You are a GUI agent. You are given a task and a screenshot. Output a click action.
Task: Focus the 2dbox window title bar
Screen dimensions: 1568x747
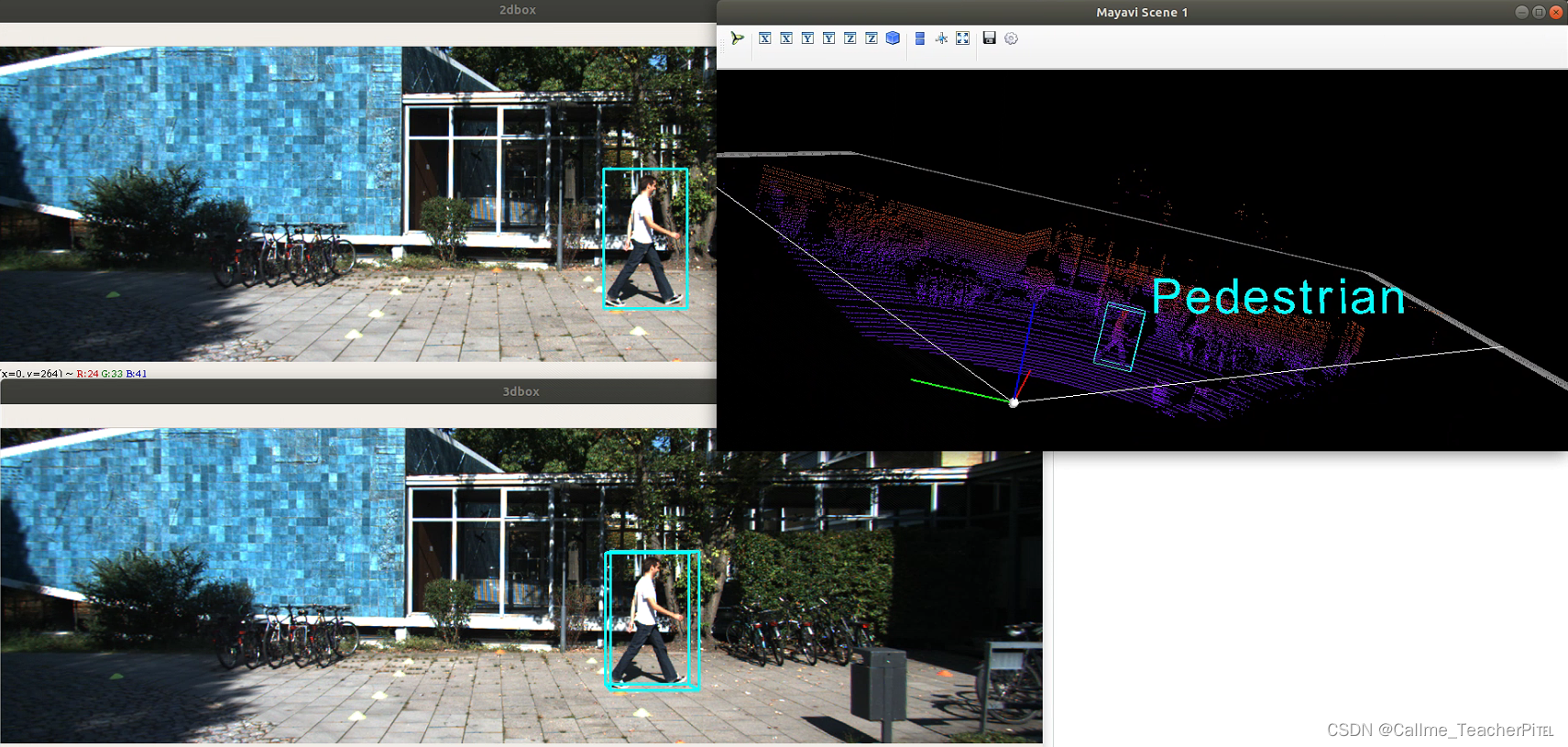coord(358,10)
